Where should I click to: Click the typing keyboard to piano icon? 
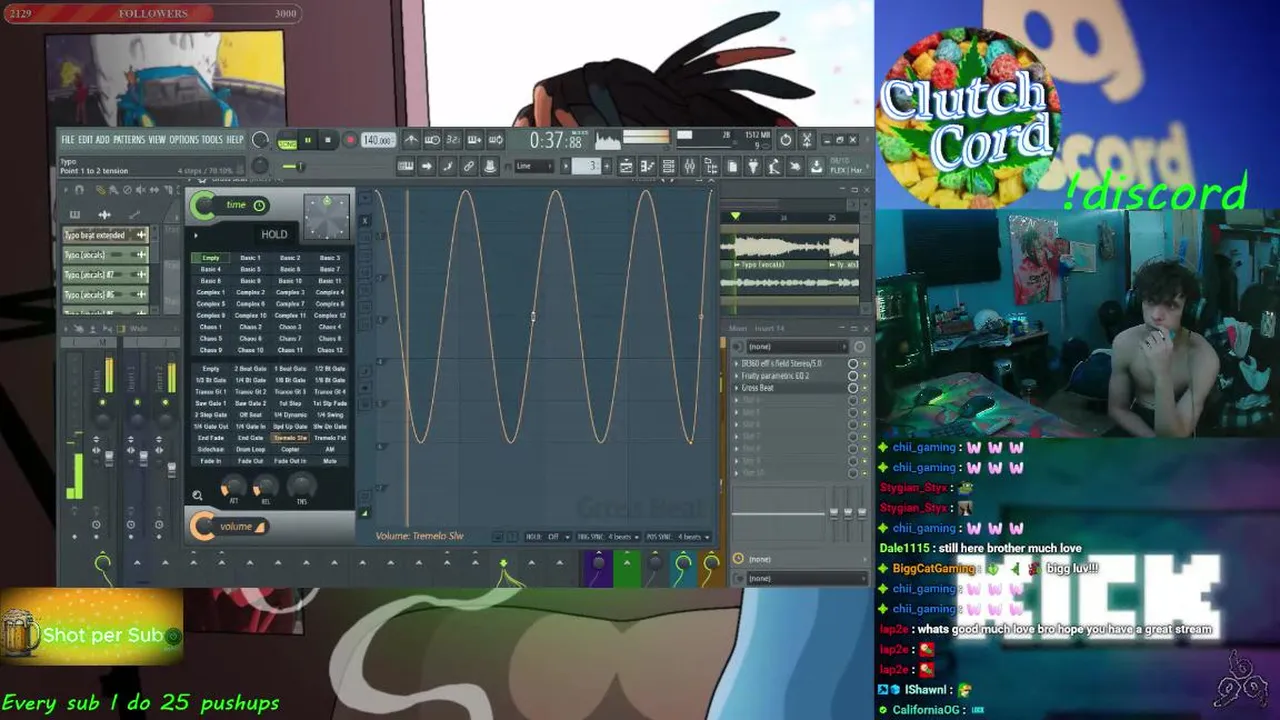406,166
